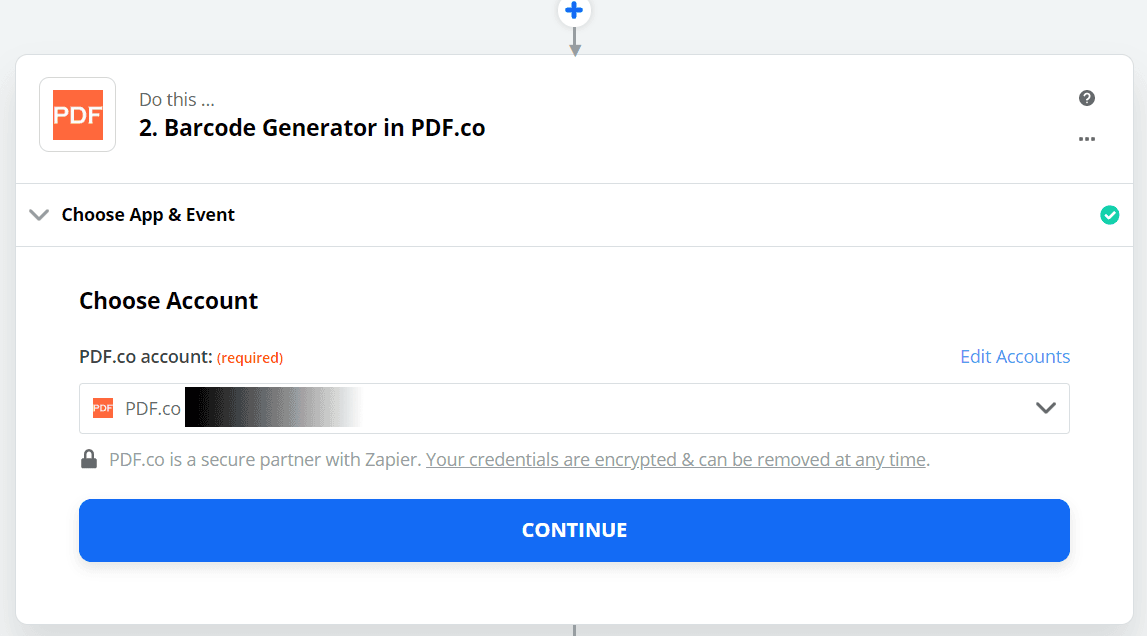Click the Edit Accounts link

[x=1015, y=357]
